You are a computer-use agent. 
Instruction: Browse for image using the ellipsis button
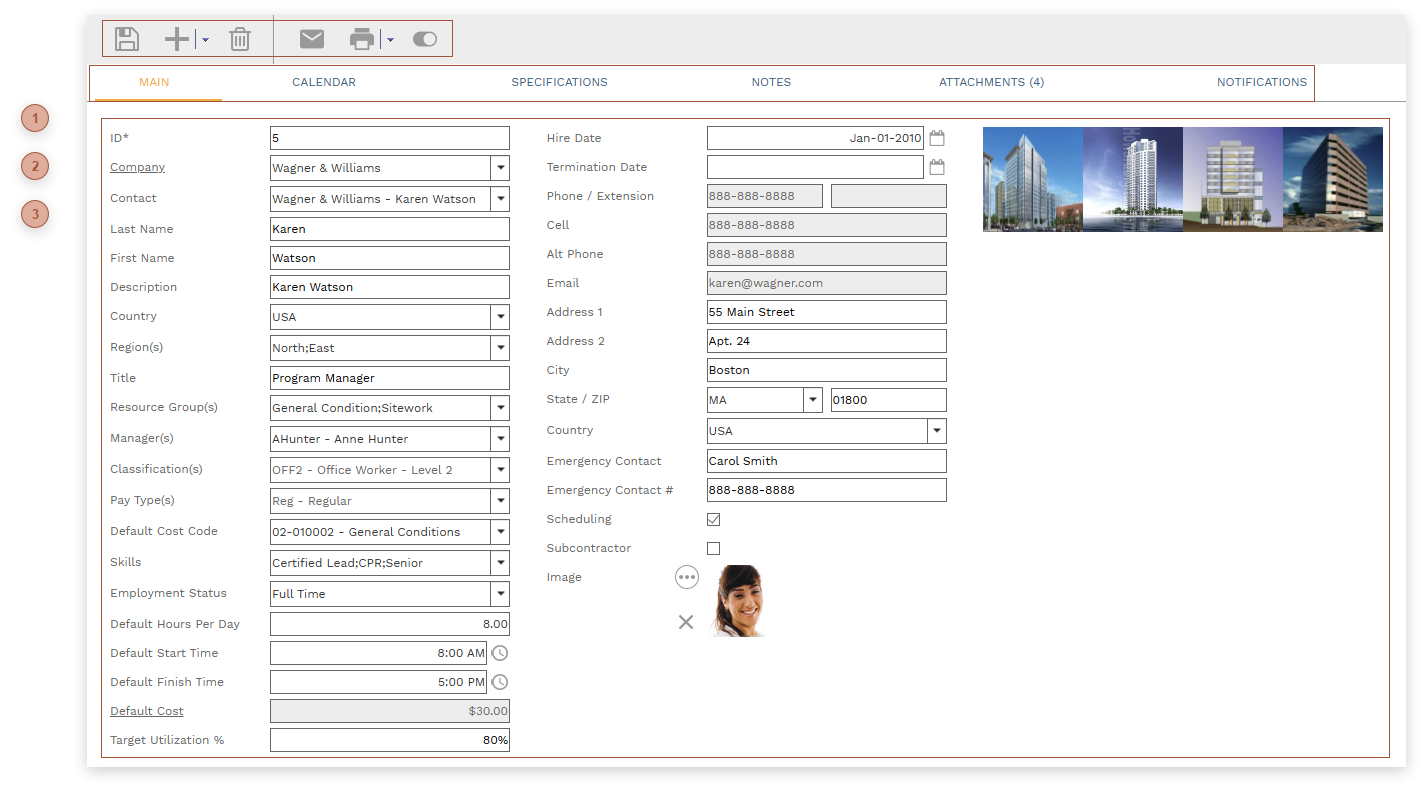tap(686, 577)
